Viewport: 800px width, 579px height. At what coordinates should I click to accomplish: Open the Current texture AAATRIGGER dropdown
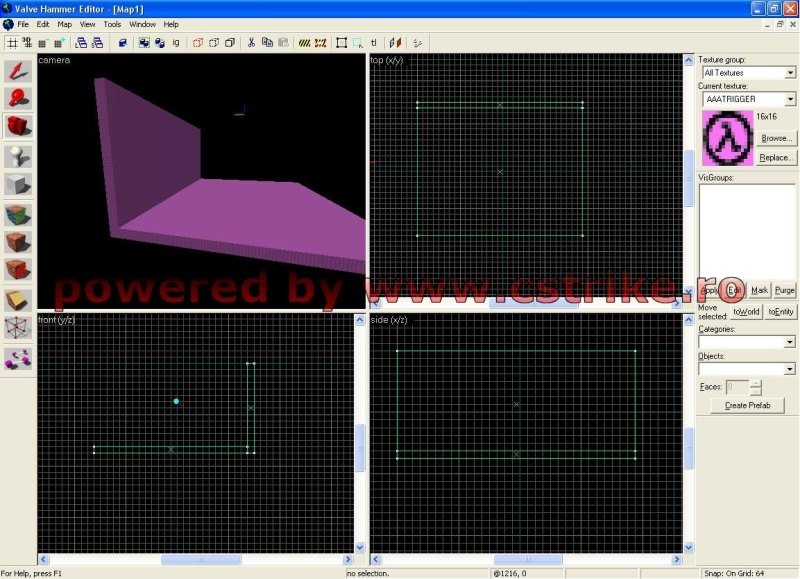tap(790, 100)
